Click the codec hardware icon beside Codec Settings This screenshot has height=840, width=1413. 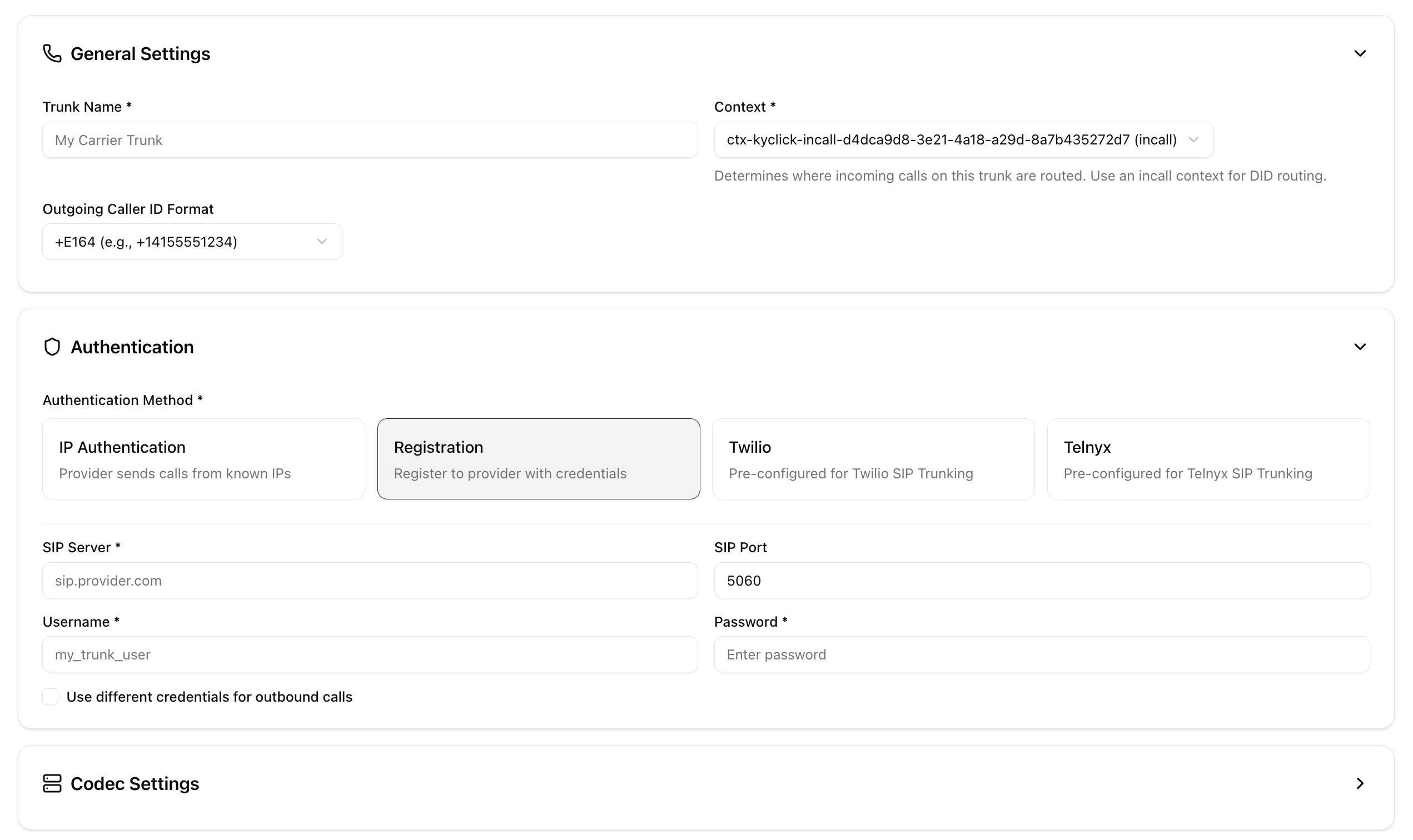point(52,784)
